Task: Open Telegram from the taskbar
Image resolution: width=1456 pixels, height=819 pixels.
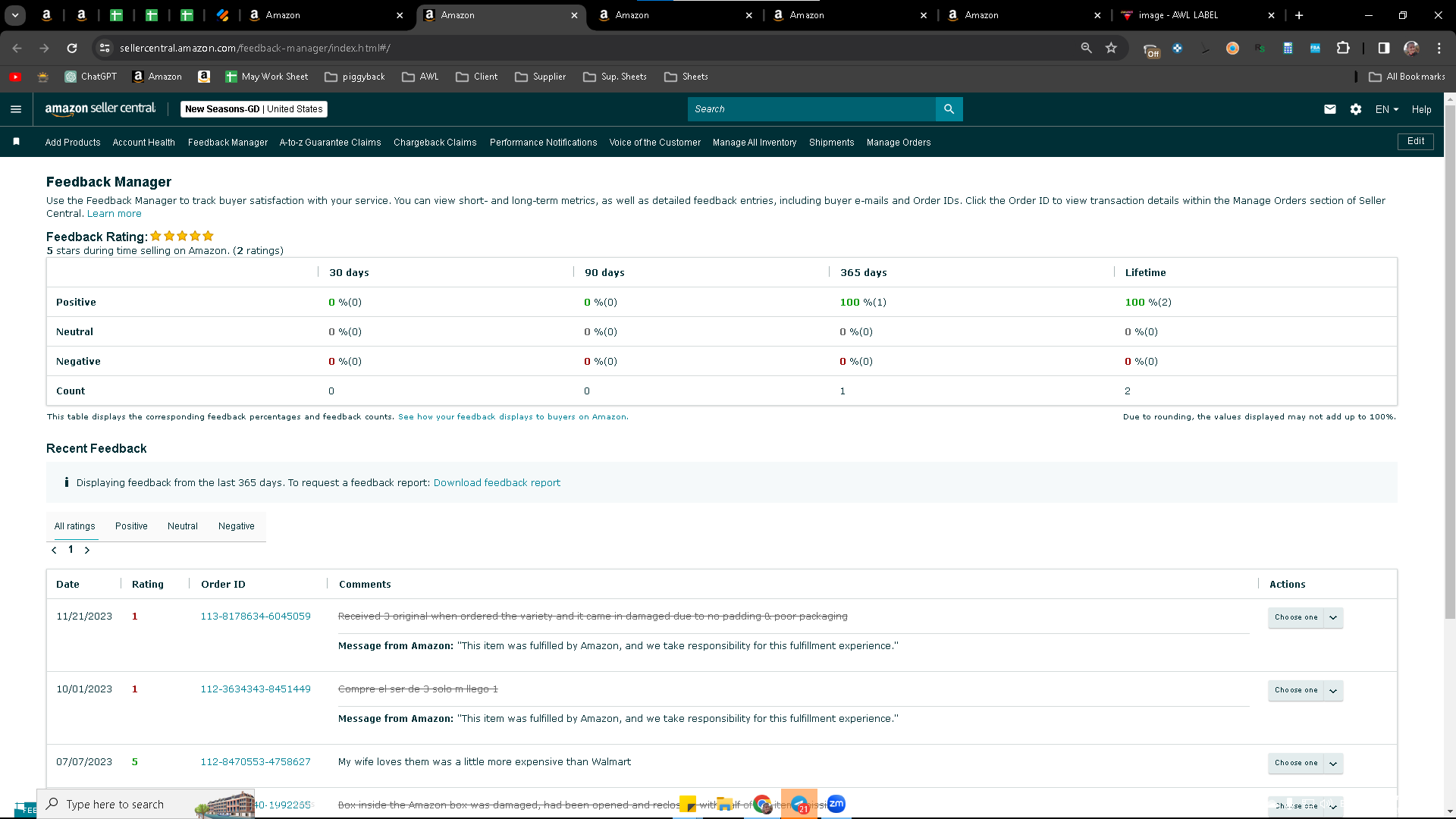Action: 799,804
